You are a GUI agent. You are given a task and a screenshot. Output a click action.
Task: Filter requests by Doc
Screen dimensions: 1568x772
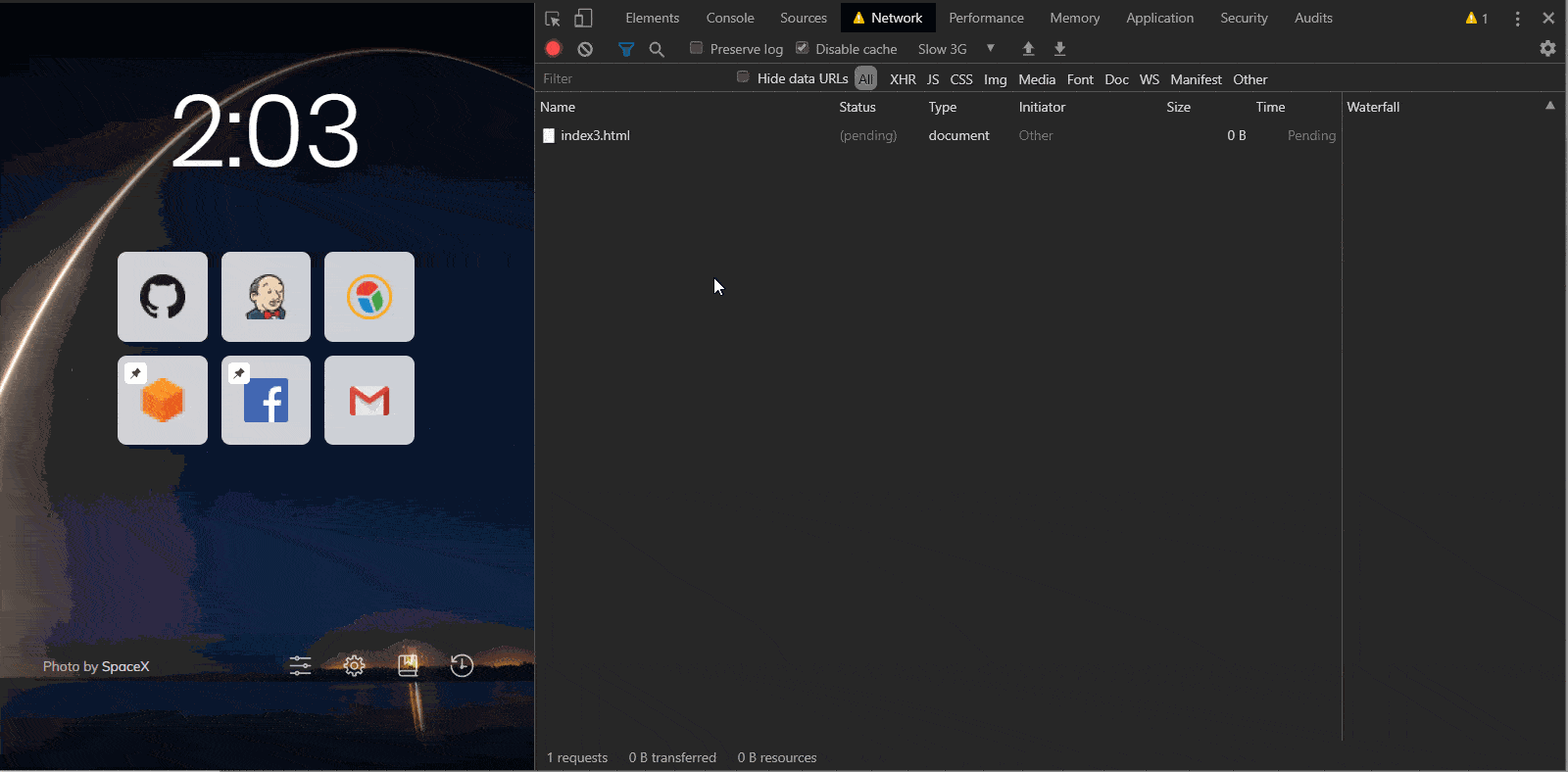click(x=1117, y=79)
